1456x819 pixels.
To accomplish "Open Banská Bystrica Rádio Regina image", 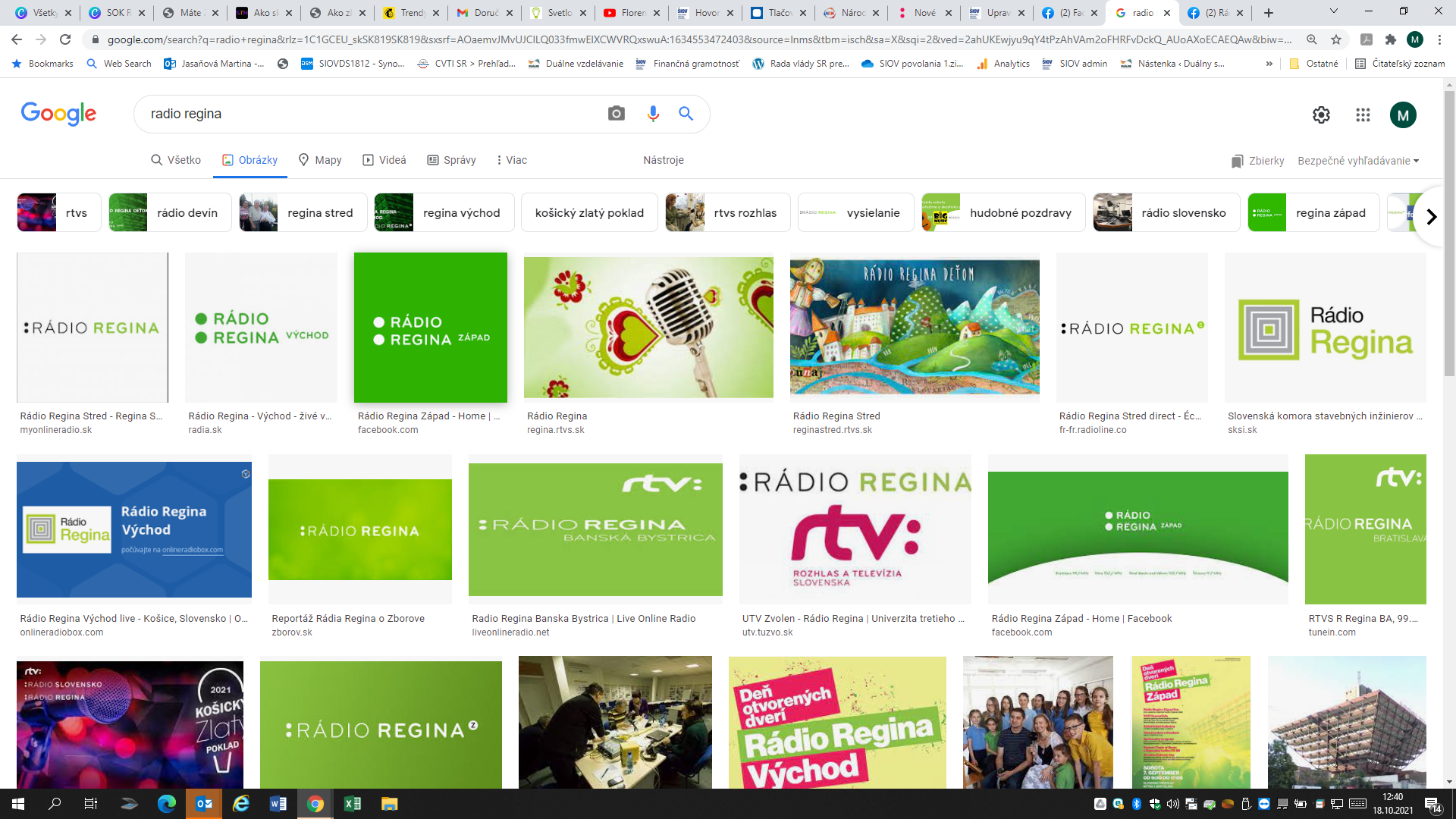I will pyautogui.click(x=595, y=529).
